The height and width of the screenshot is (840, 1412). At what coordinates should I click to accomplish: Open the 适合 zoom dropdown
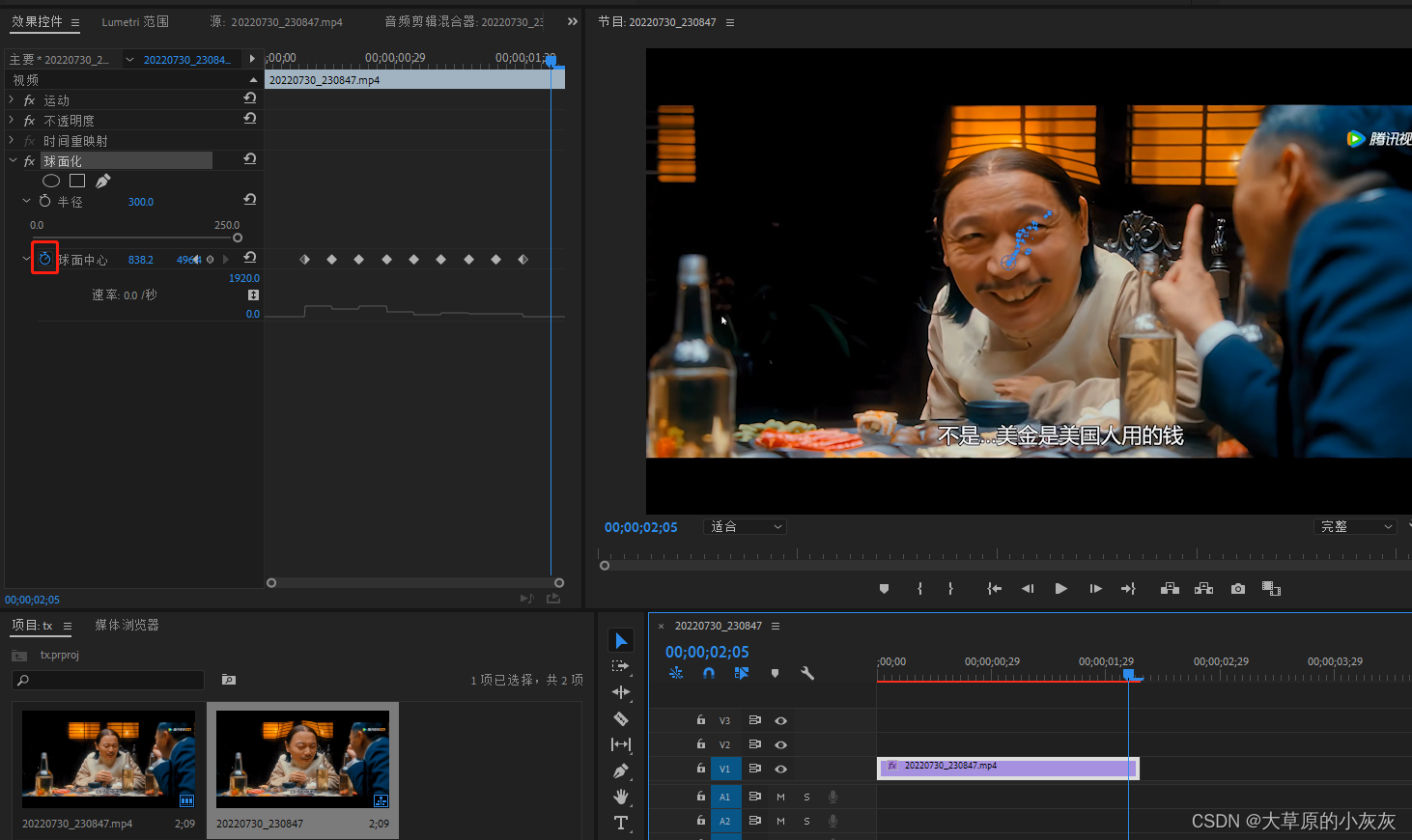point(746,526)
